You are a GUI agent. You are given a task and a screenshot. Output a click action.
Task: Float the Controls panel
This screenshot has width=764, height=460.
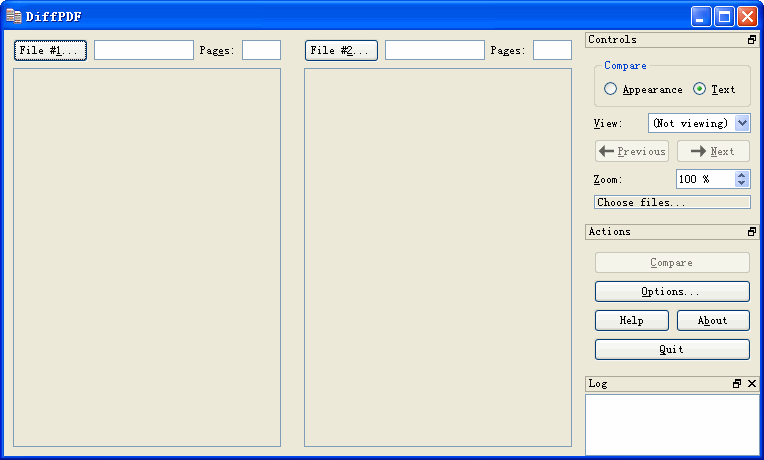(x=752, y=40)
